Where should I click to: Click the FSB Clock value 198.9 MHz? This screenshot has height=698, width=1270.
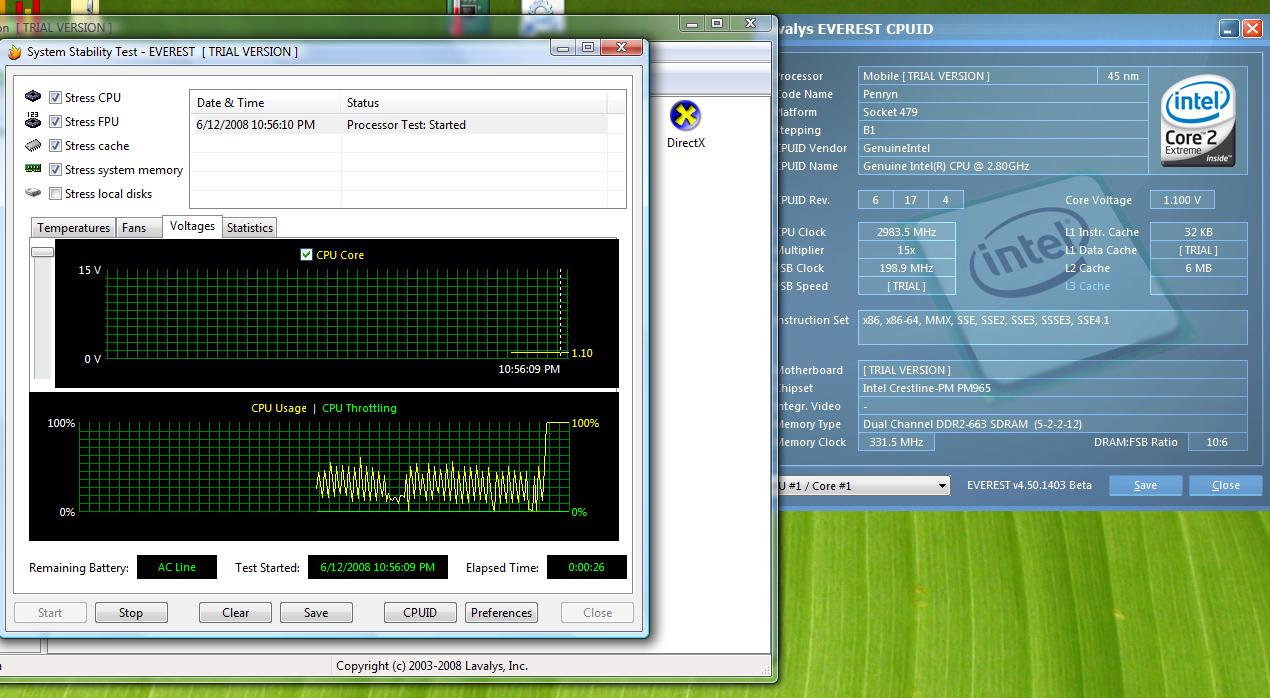907,268
